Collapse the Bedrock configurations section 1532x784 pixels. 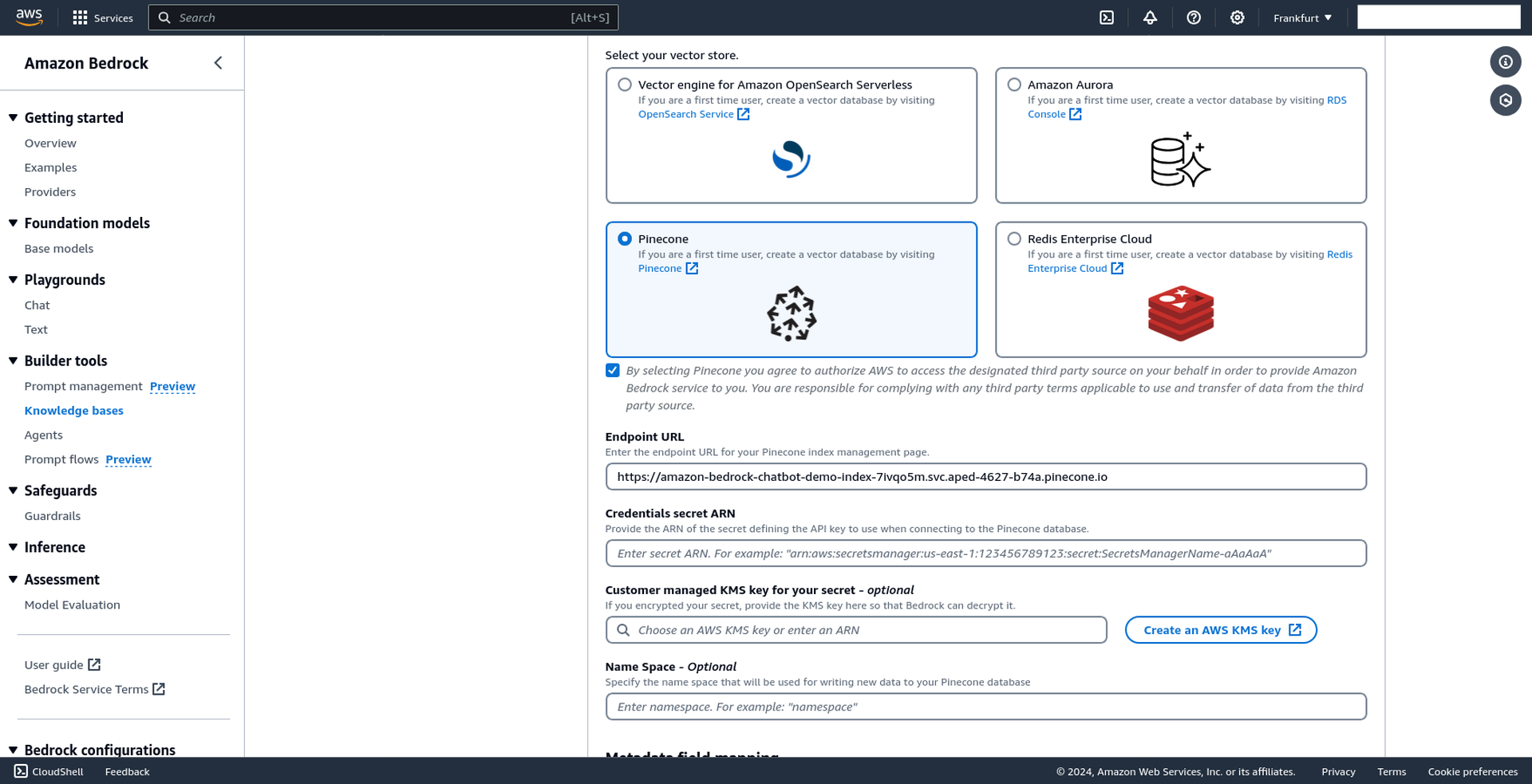pyautogui.click(x=14, y=750)
